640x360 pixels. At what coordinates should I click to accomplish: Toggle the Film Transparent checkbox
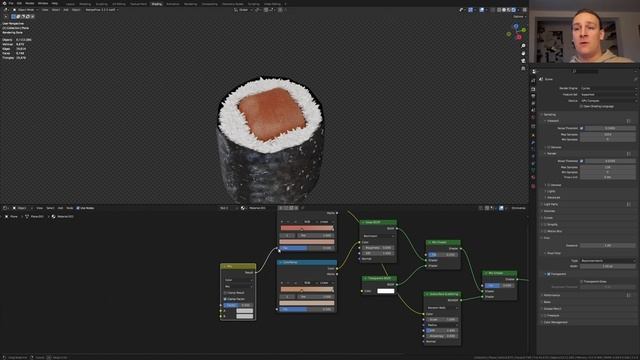549,274
